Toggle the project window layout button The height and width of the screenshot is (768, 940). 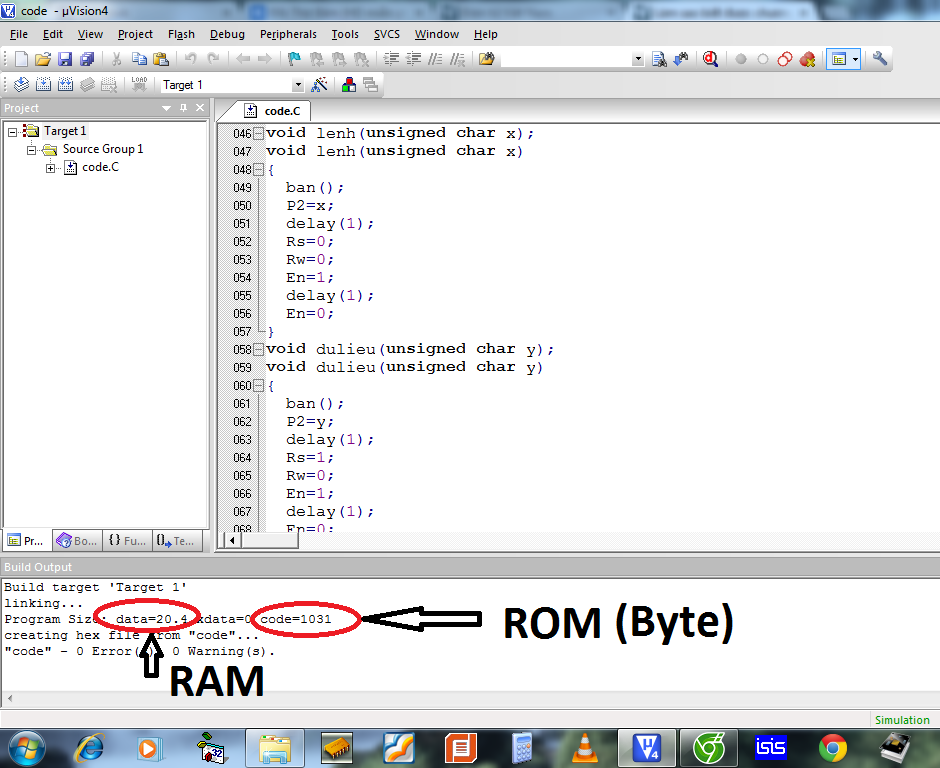pyautogui.click(x=838, y=59)
